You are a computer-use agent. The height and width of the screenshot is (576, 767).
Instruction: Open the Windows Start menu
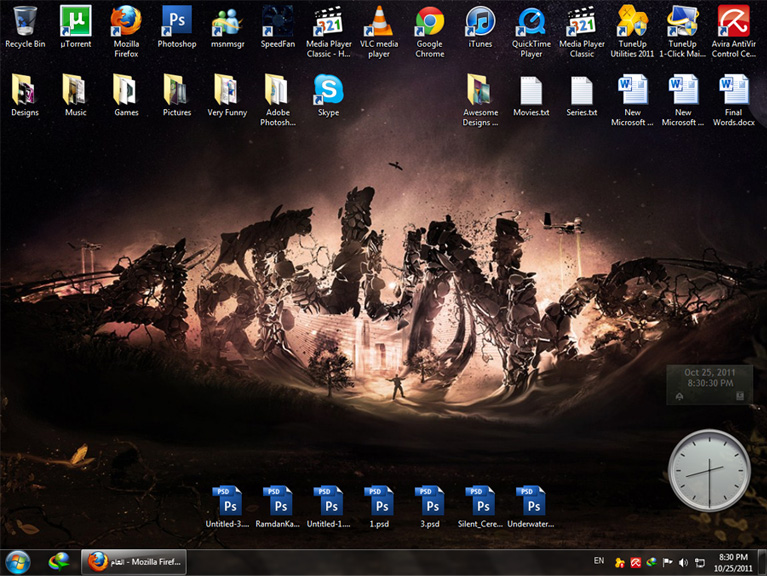pos(18,562)
